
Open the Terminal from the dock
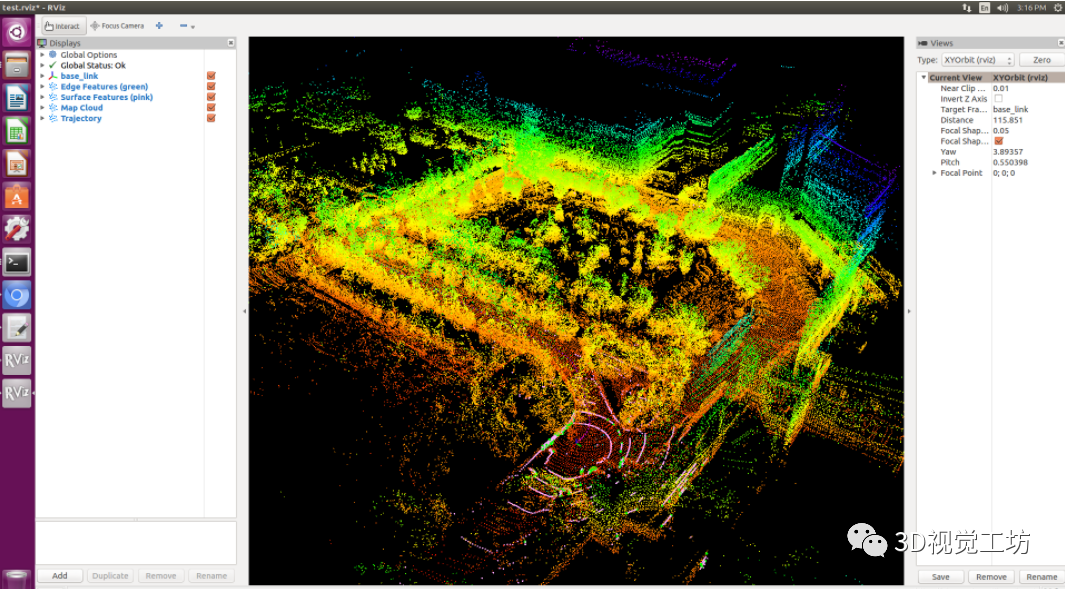tap(16, 262)
